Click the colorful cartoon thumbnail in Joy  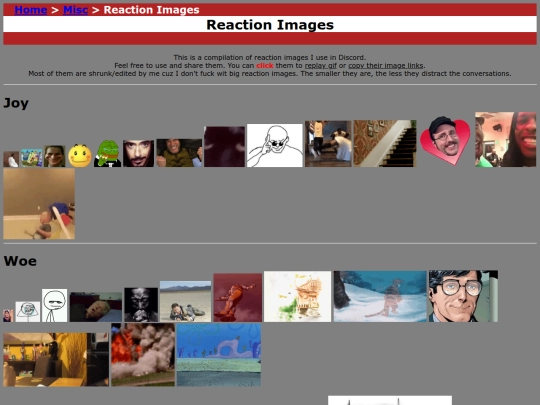[x=31, y=158]
